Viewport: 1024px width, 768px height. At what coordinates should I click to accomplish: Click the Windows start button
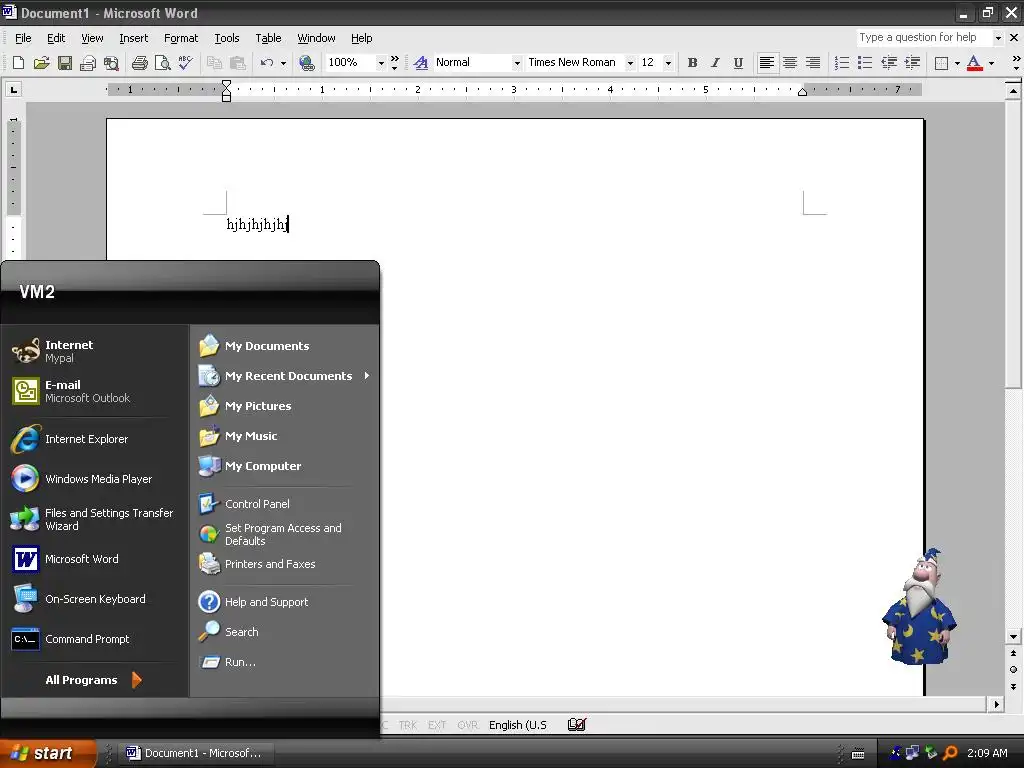pos(47,753)
